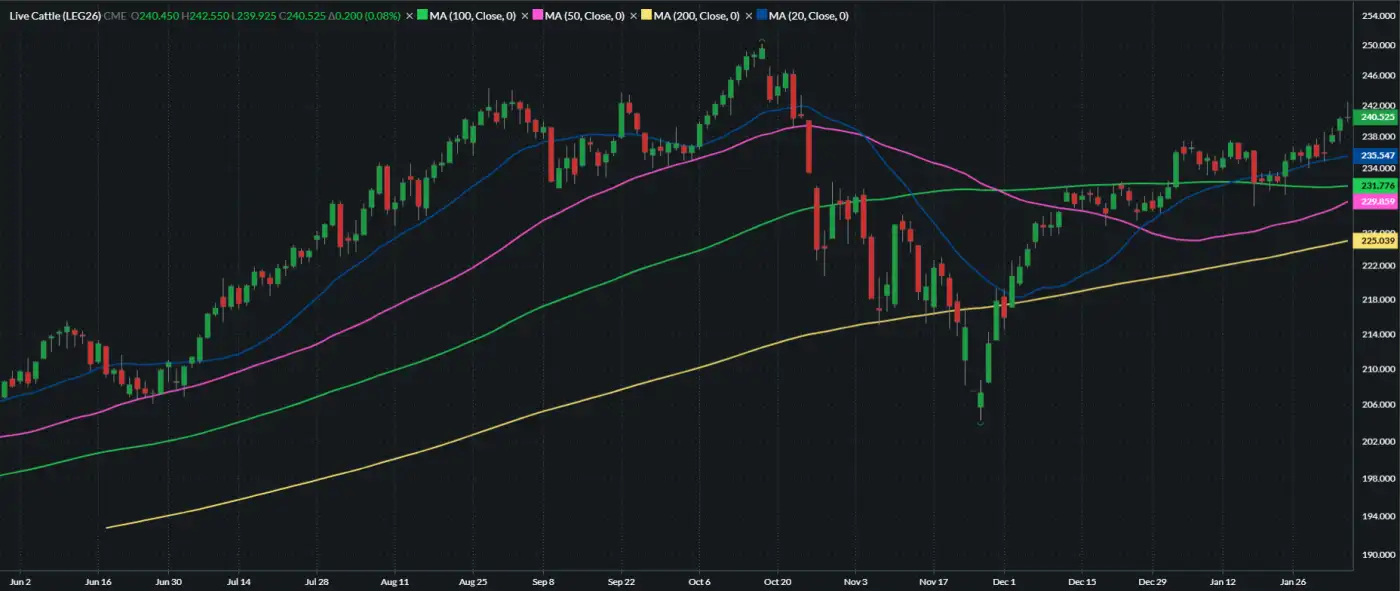This screenshot has height=591, width=1400.
Task: Click the Dec 1 date on time axis
Action: pyautogui.click(x=1004, y=580)
